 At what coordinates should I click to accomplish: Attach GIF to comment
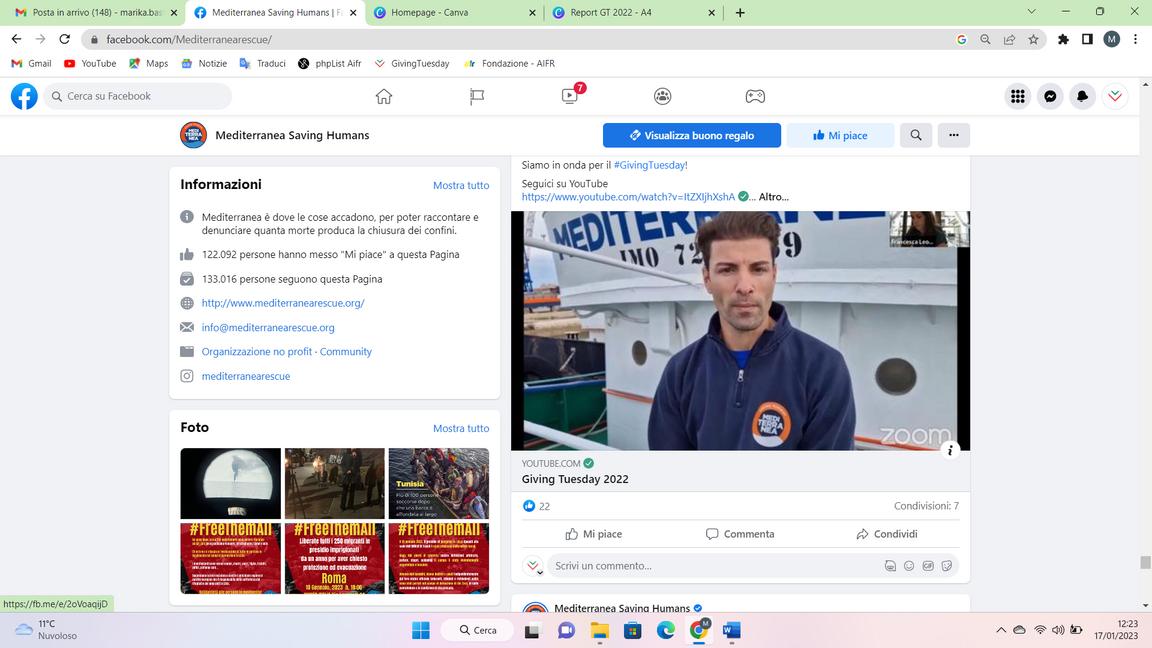tap(928, 566)
